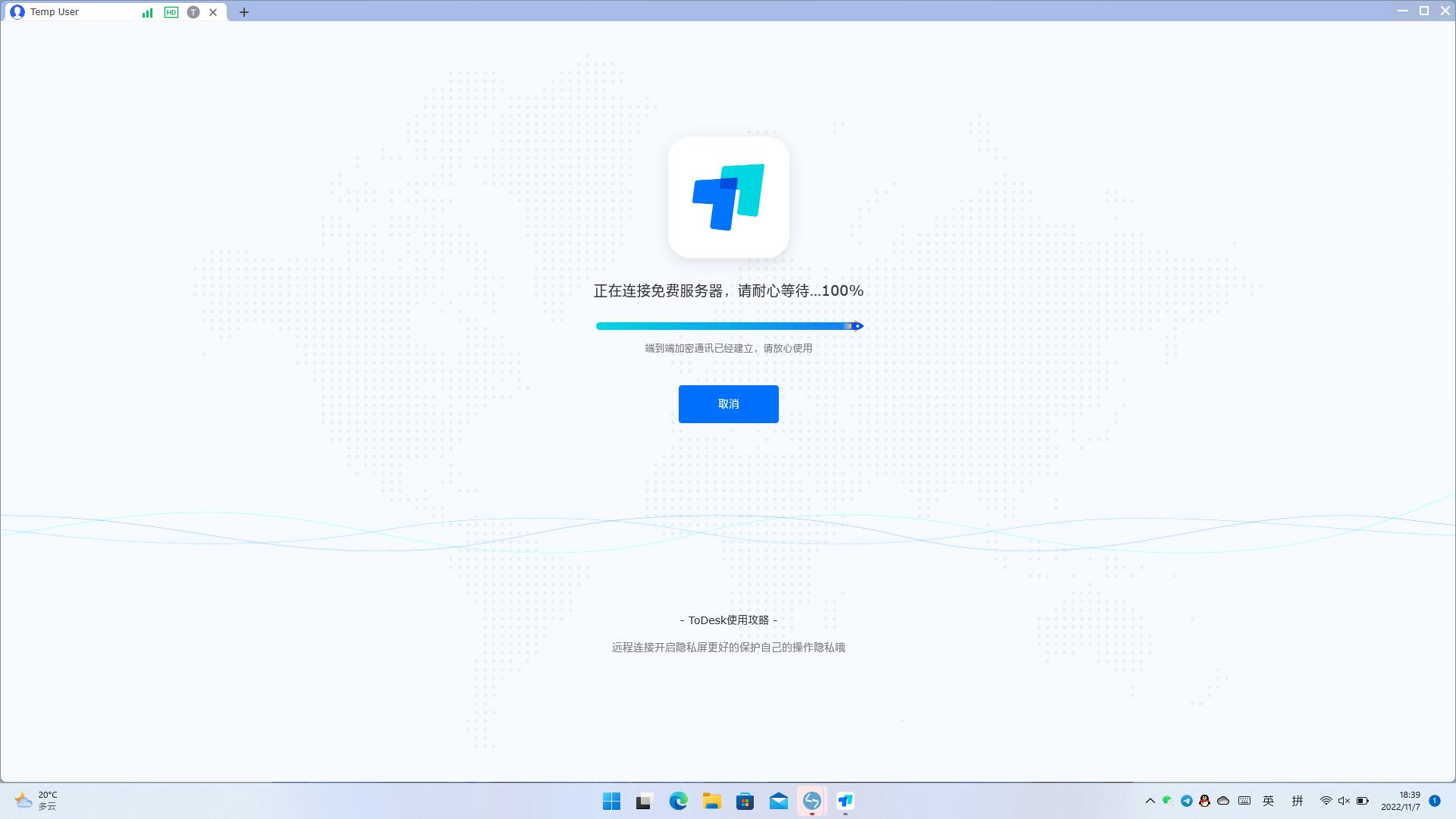Open the touch keyboard tray icon

(1244, 801)
